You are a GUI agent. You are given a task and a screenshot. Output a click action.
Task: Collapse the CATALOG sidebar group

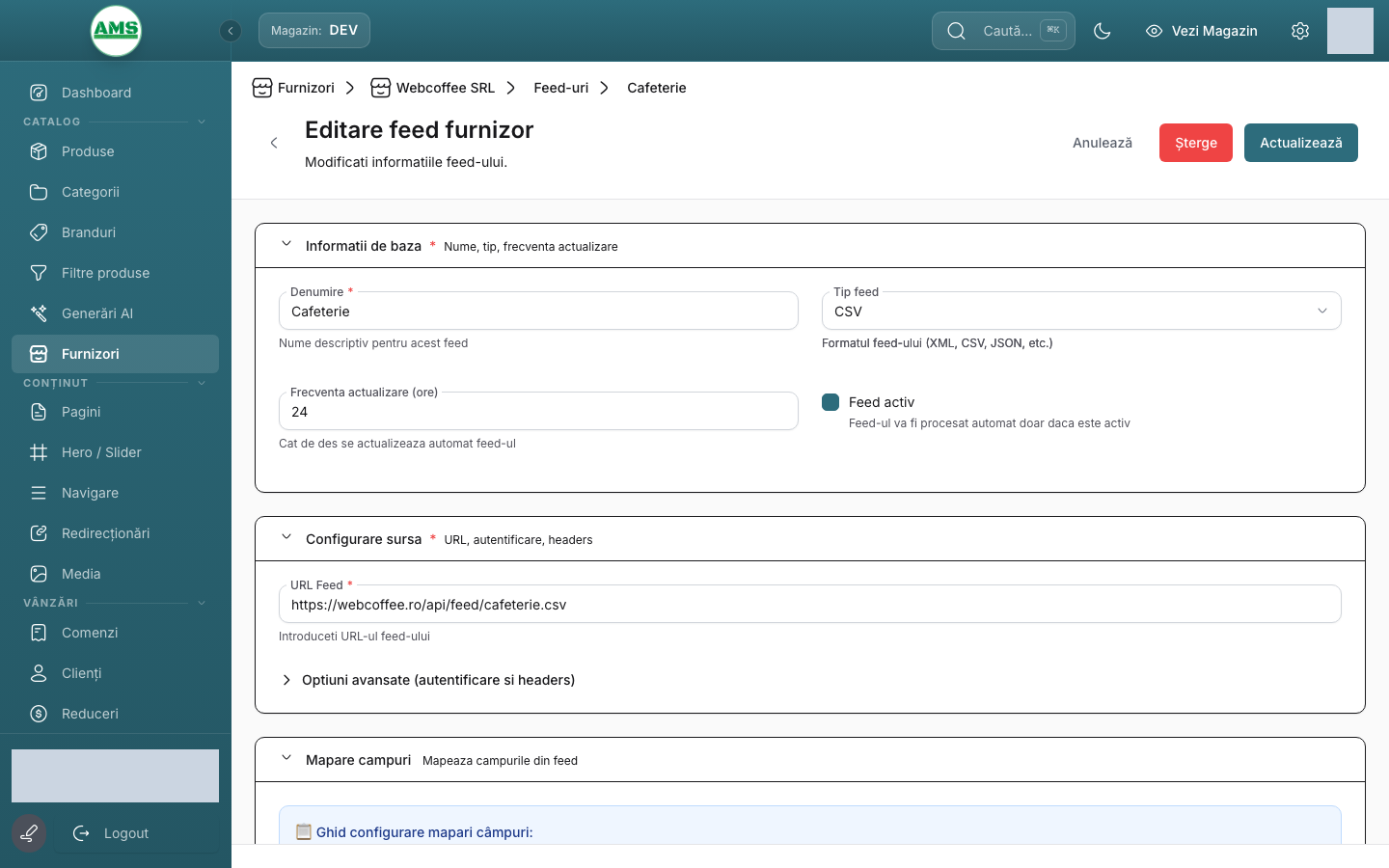click(202, 122)
